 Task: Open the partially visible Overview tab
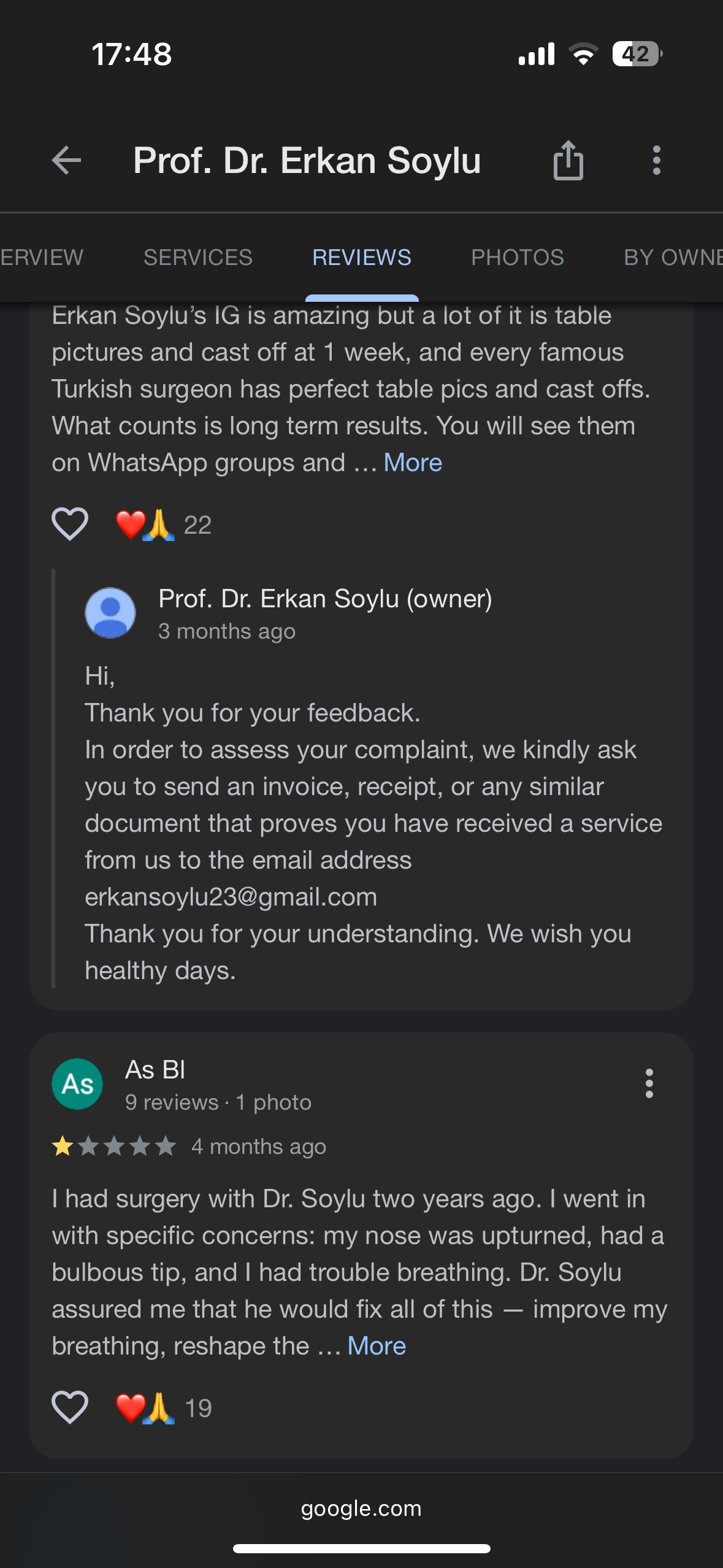pyautogui.click(x=42, y=258)
